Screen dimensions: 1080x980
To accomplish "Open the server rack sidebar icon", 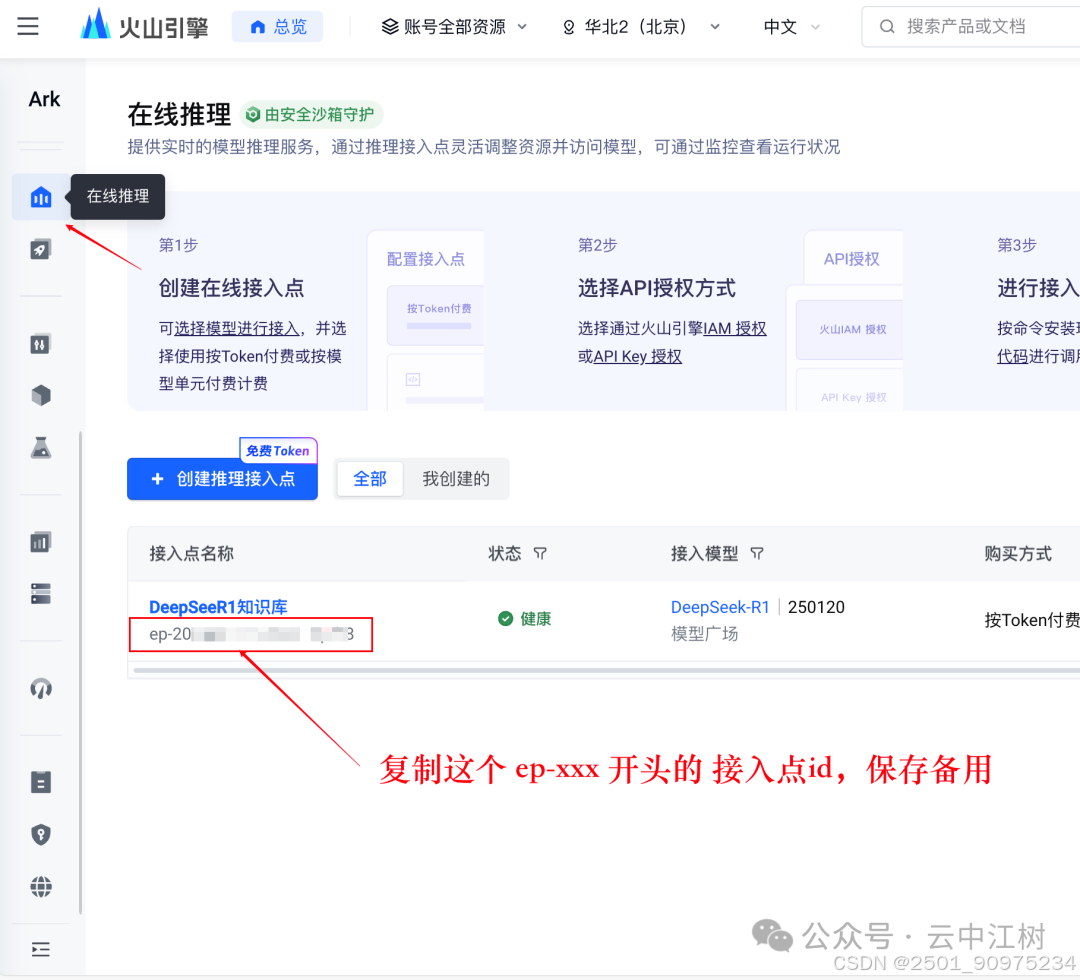I will 41,594.
